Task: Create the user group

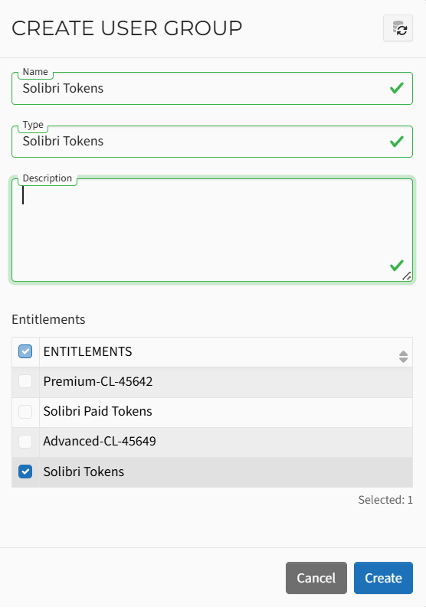Action: click(x=383, y=578)
